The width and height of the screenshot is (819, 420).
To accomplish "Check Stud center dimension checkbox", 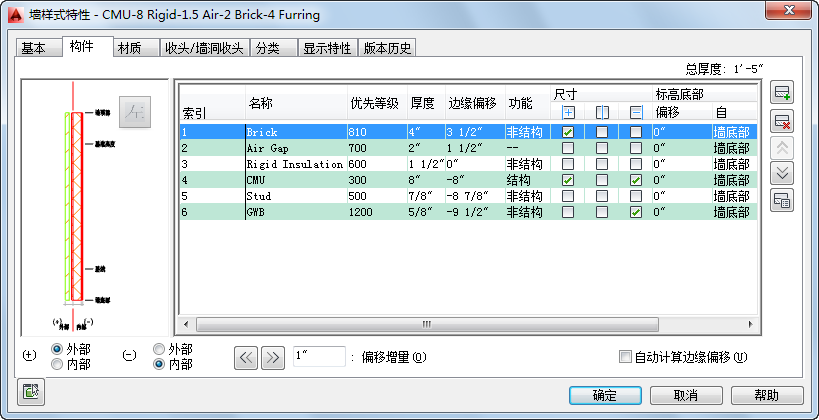I will 602,196.
